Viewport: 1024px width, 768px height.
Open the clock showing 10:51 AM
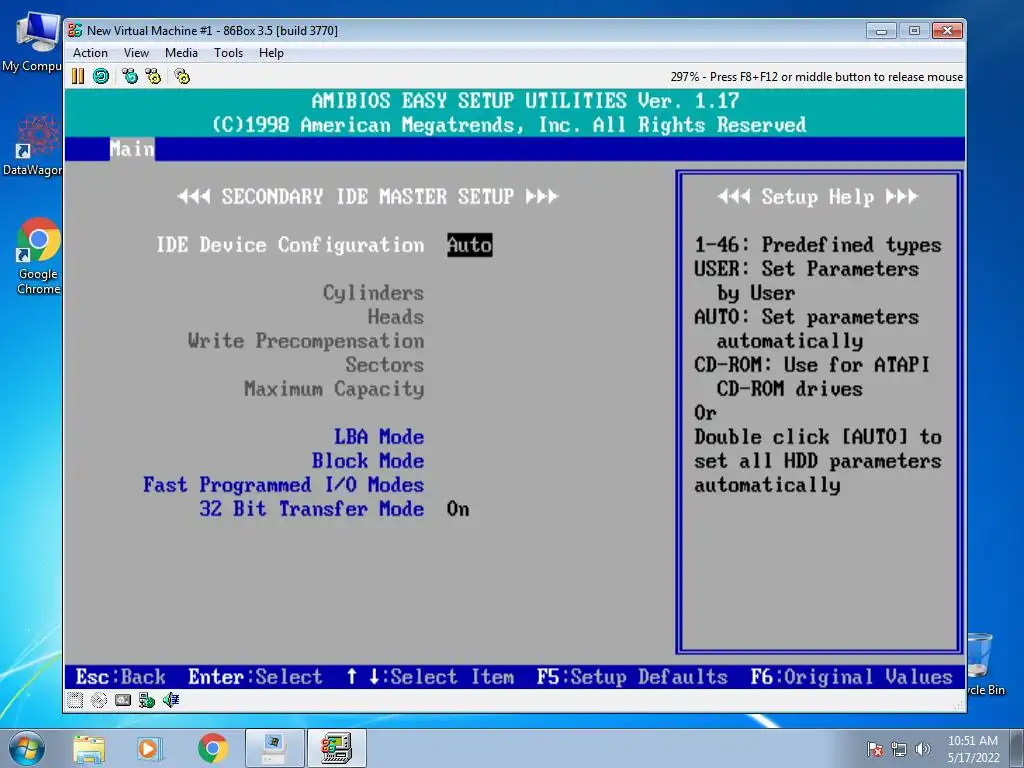[973, 749]
